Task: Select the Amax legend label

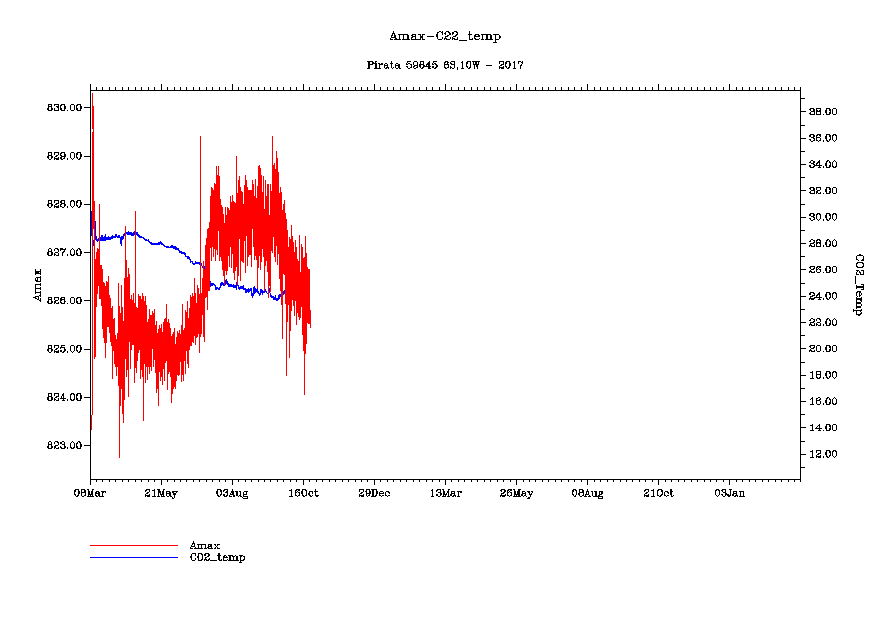Action: 205,546
